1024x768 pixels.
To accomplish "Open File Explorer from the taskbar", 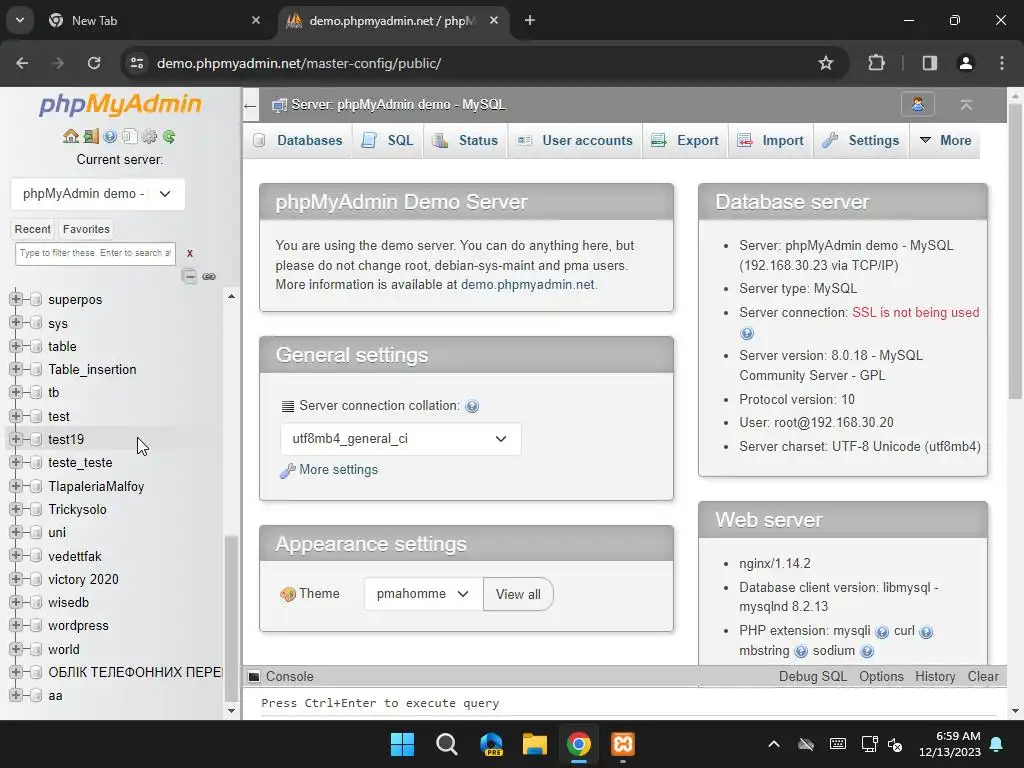I will [x=534, y=744].
